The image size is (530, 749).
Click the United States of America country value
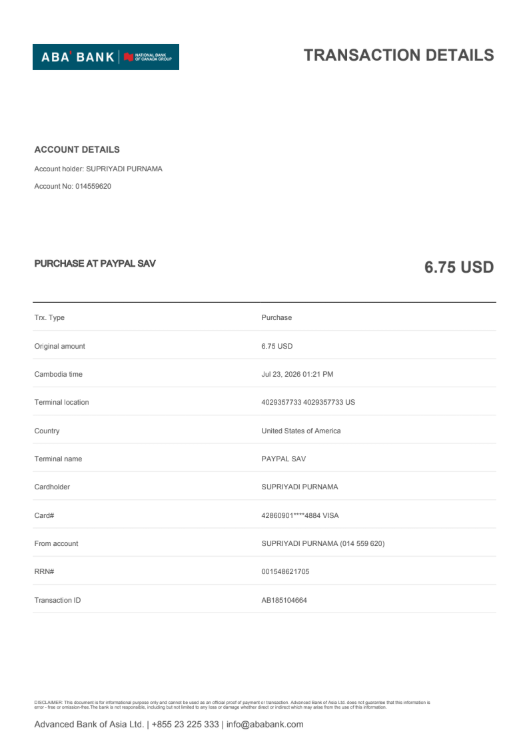301,431
